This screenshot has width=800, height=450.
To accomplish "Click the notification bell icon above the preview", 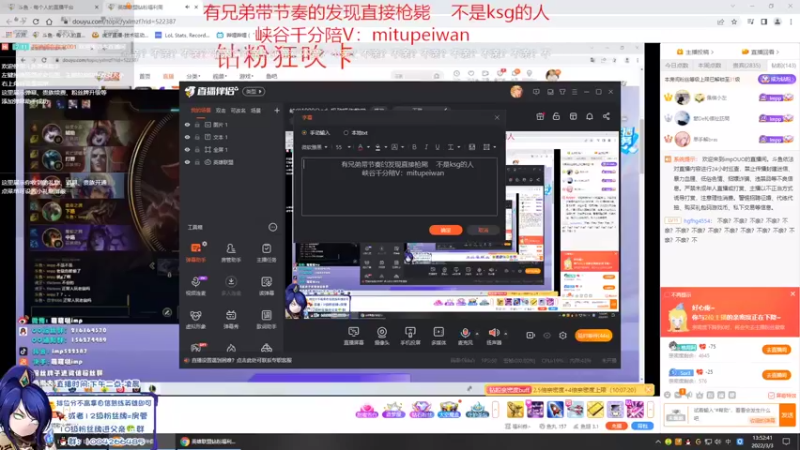I will [x=589, y=116].
